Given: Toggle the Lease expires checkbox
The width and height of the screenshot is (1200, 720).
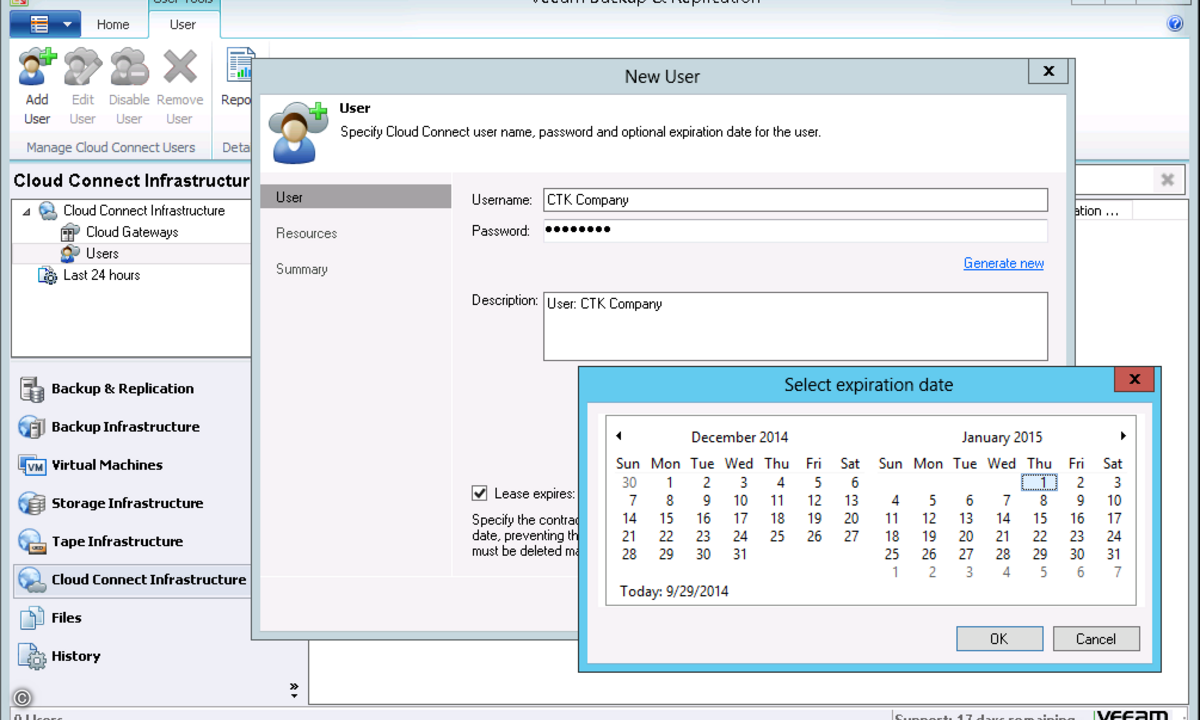Looking at the screenshot, I should (x=480, y=493).
